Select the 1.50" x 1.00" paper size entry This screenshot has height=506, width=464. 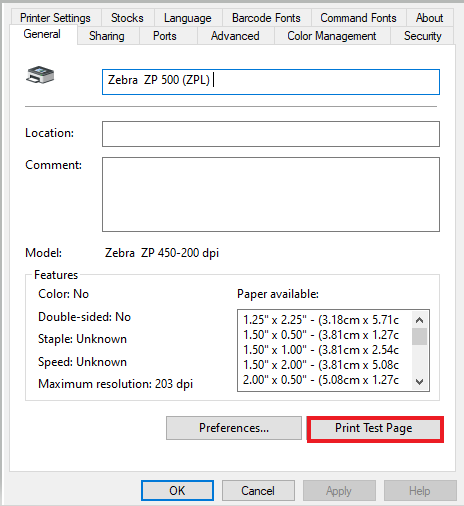pyautogui.click(x=321, y=350)
